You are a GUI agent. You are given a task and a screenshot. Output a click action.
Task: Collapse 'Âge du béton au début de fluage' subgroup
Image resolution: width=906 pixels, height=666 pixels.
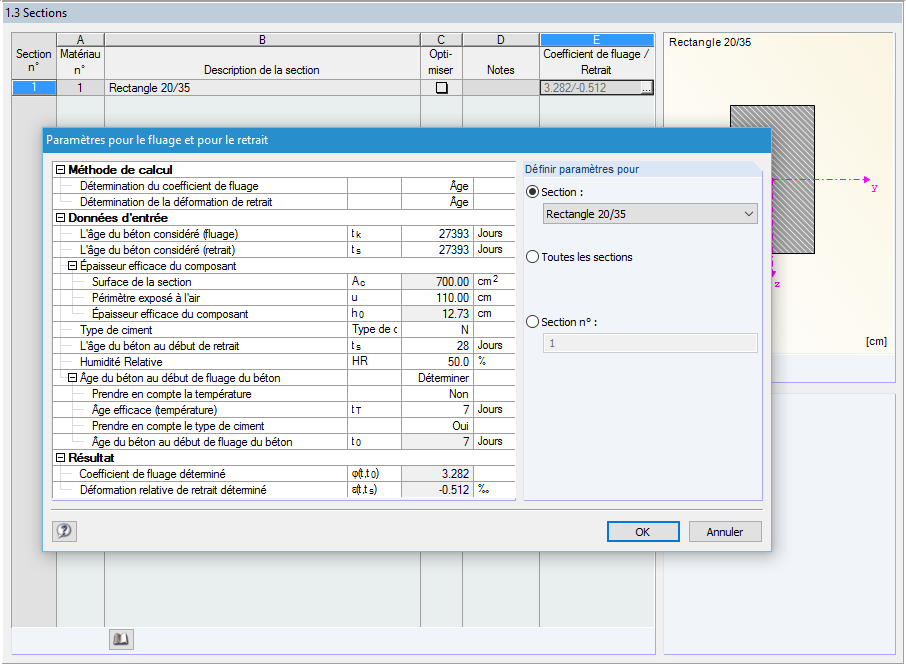[72, 378]
